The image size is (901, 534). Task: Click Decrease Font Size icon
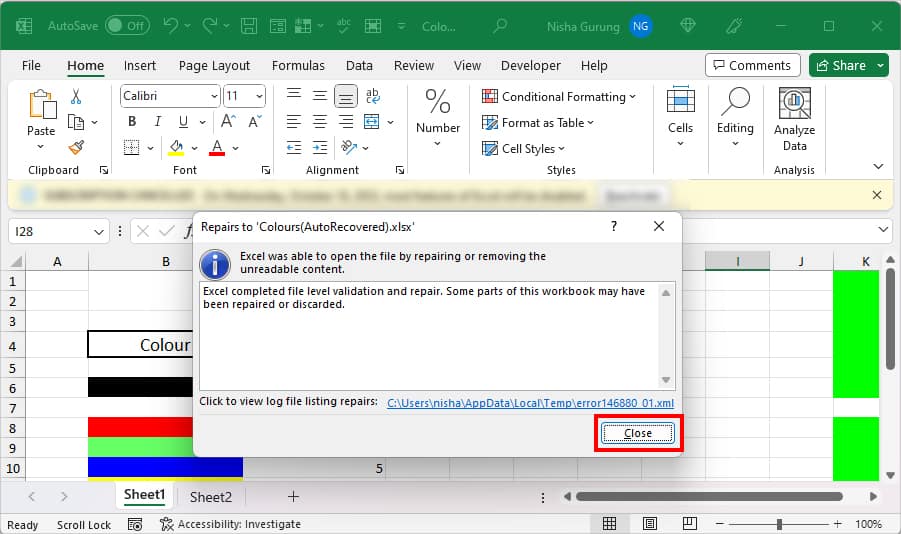(x=255, y=121)
